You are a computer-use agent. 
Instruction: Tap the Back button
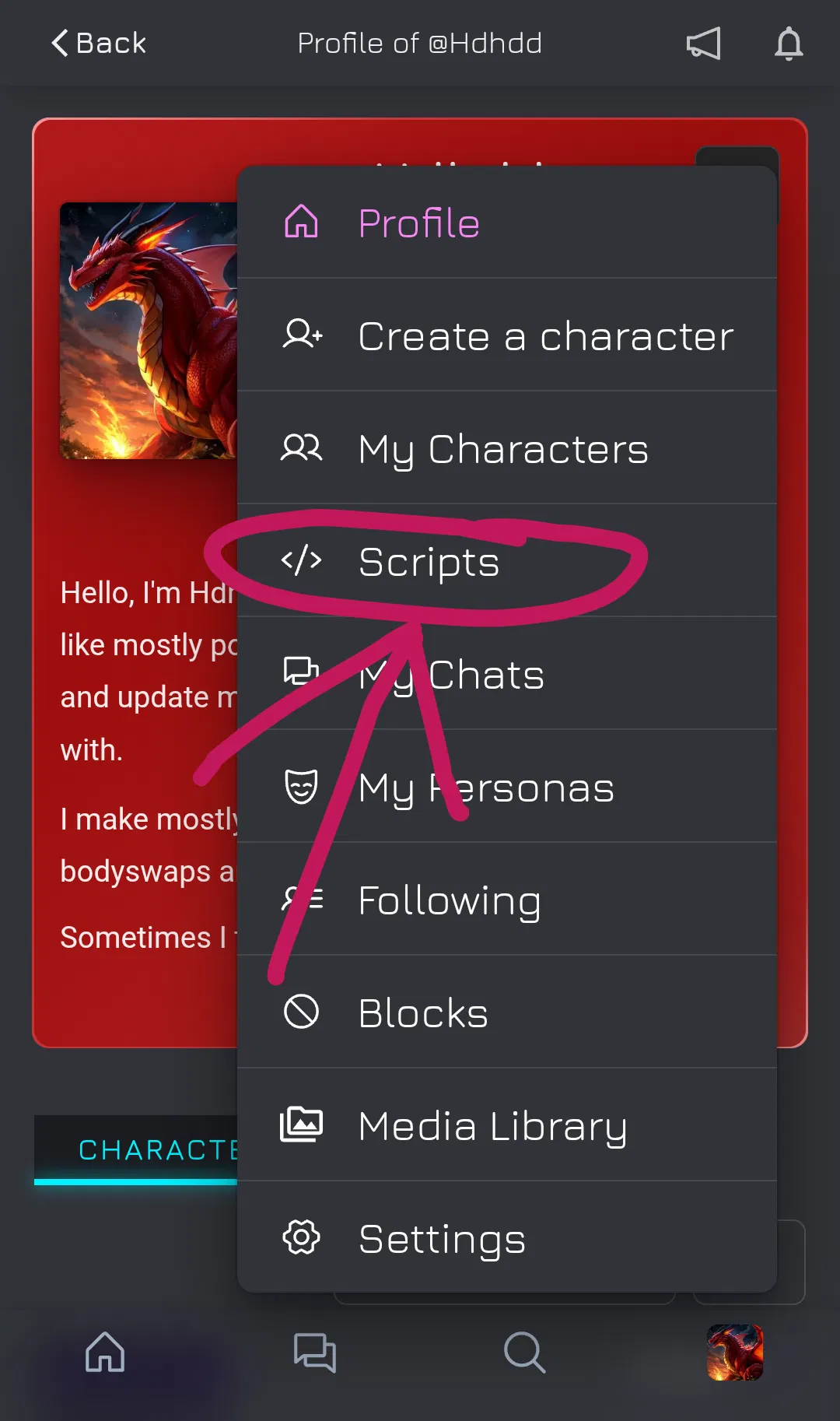[98, 43]
